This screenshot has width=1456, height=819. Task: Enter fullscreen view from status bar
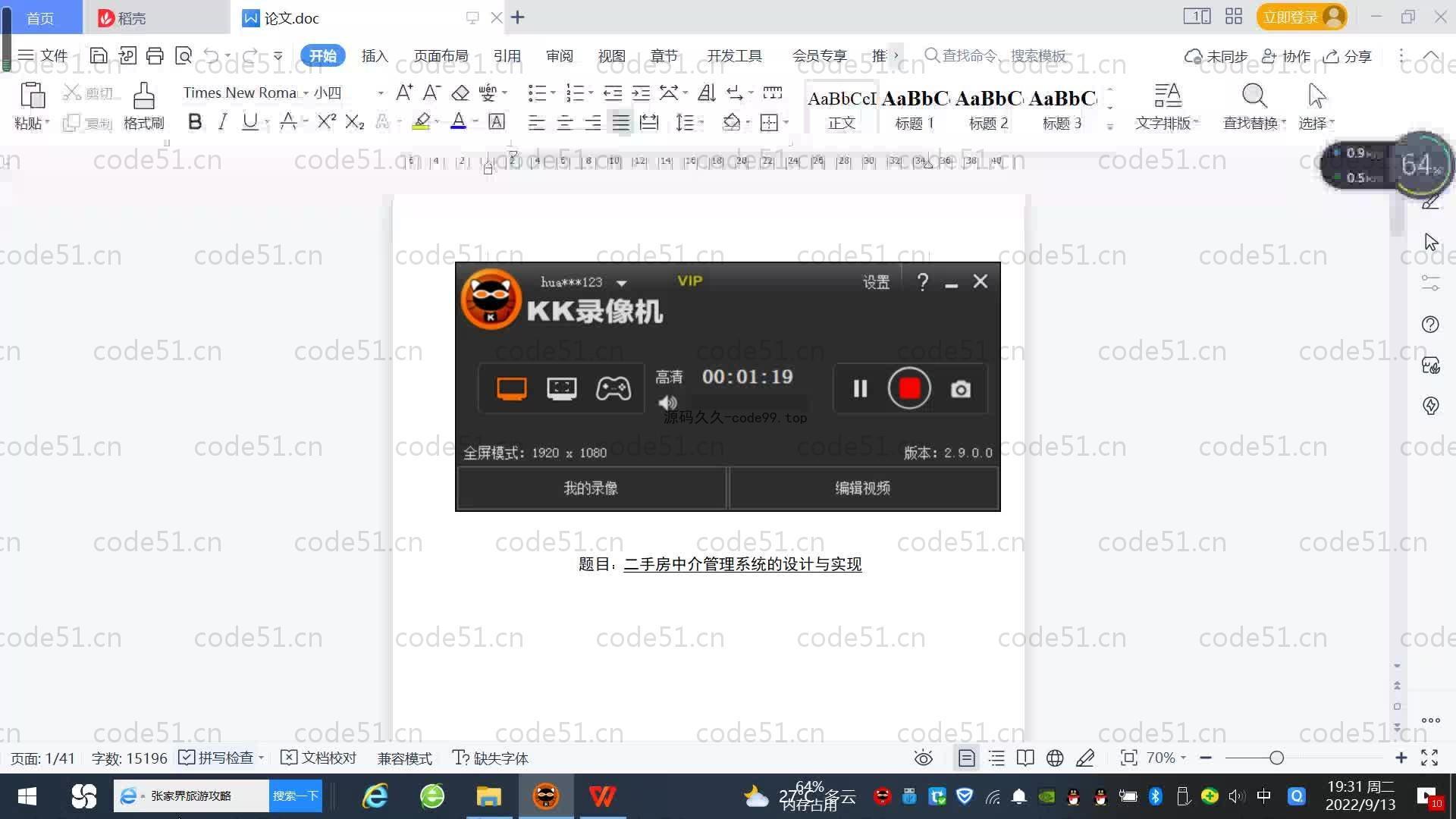(1429, 758)
